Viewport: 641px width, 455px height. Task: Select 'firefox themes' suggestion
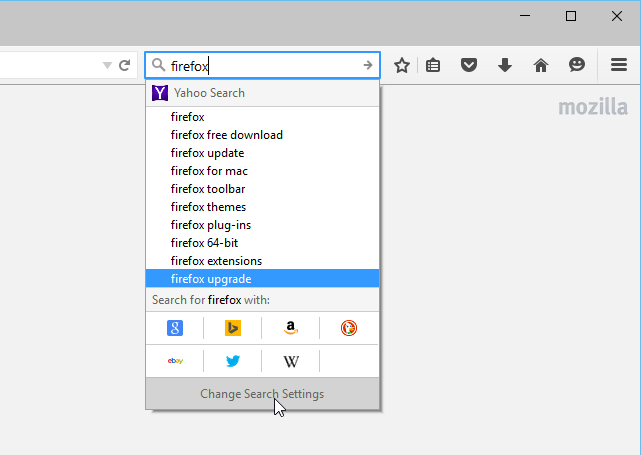coord(262,207)
